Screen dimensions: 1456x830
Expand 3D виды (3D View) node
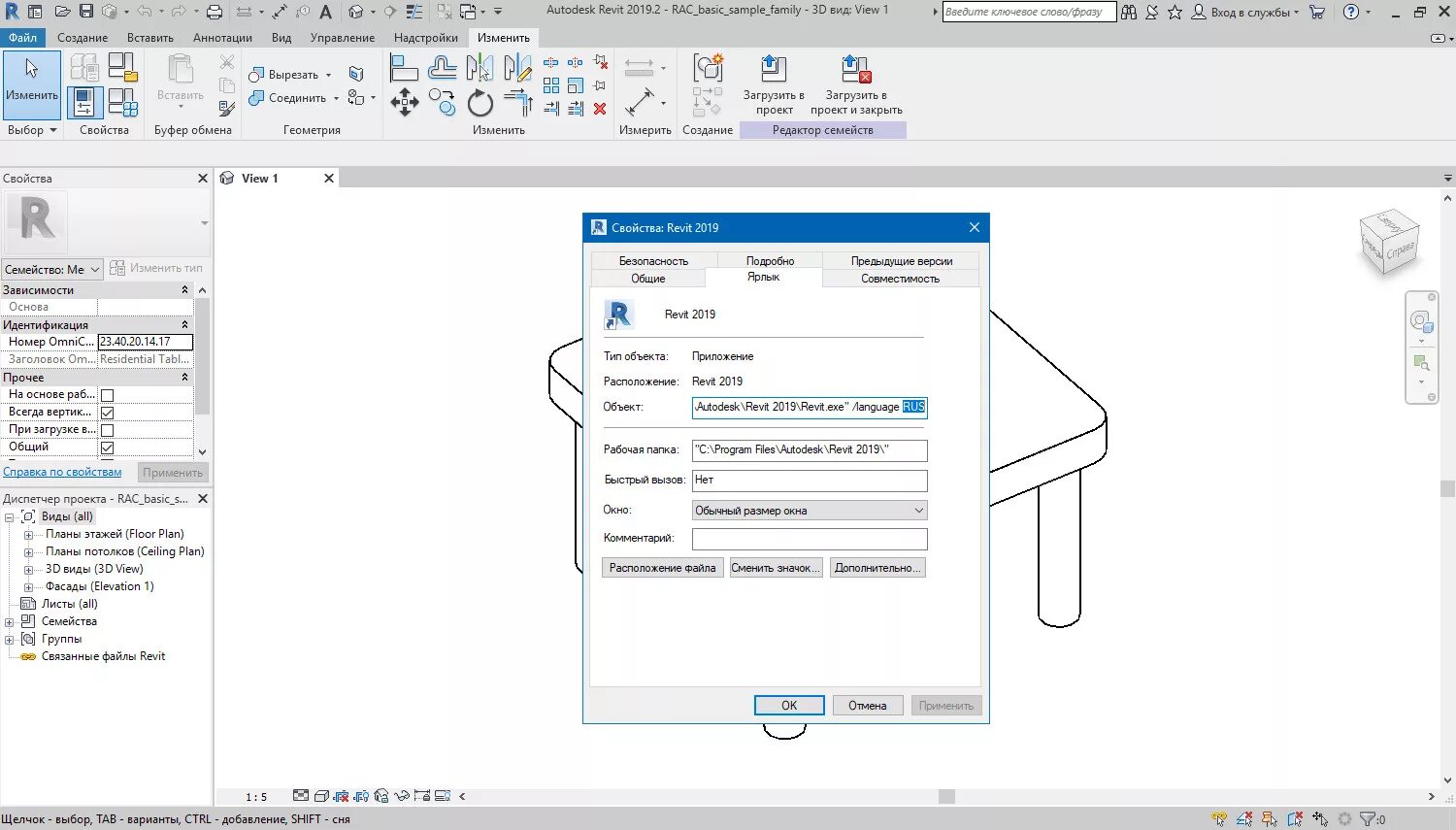28,570
